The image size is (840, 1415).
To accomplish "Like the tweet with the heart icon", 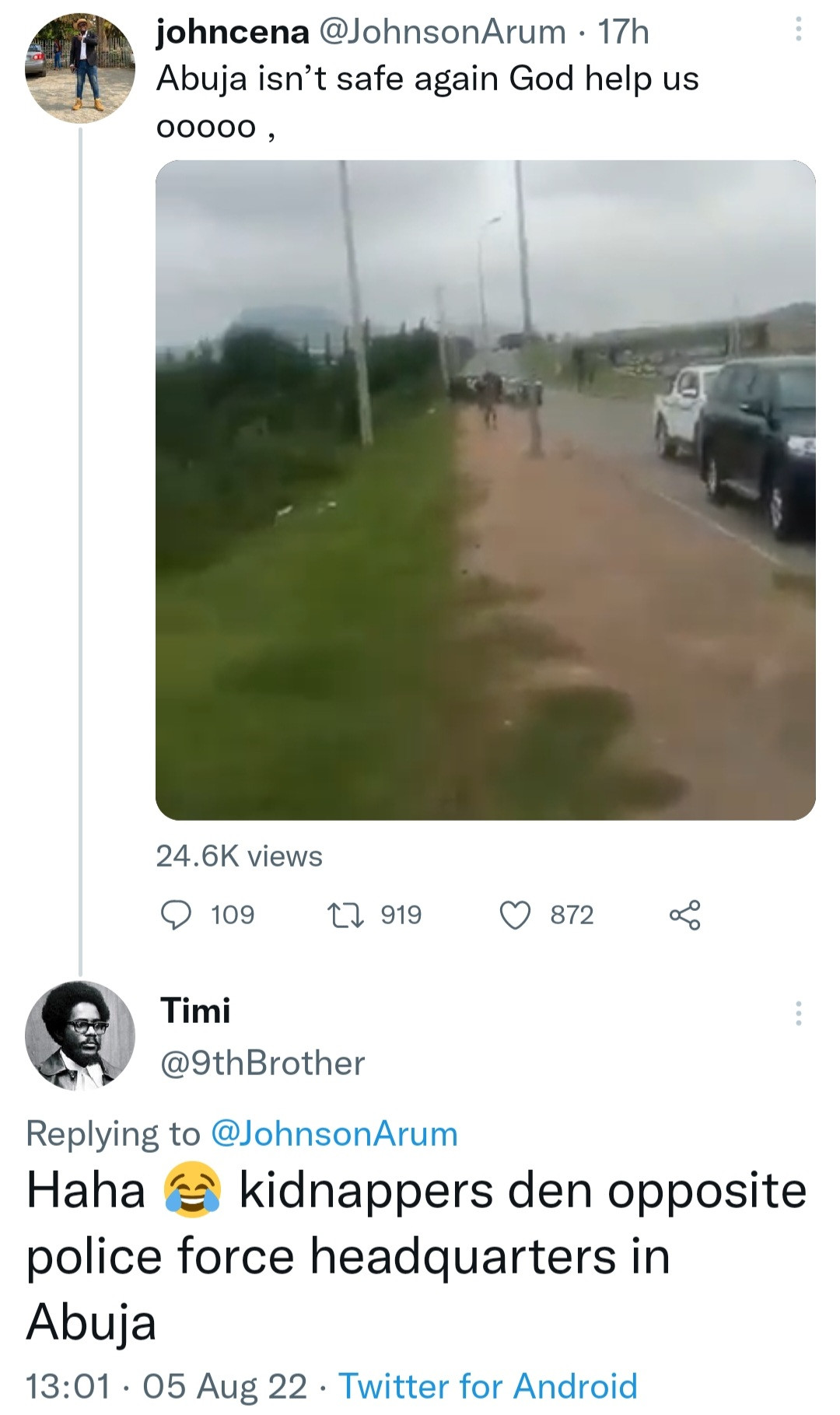I will click(515, 915).
